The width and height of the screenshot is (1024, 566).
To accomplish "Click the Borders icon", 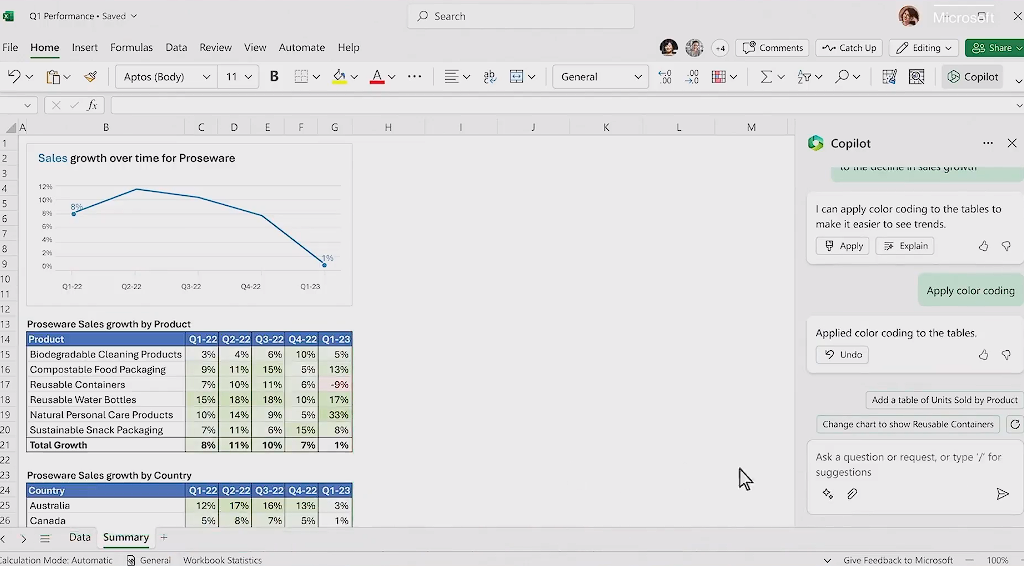I will (x=301, y=76).
